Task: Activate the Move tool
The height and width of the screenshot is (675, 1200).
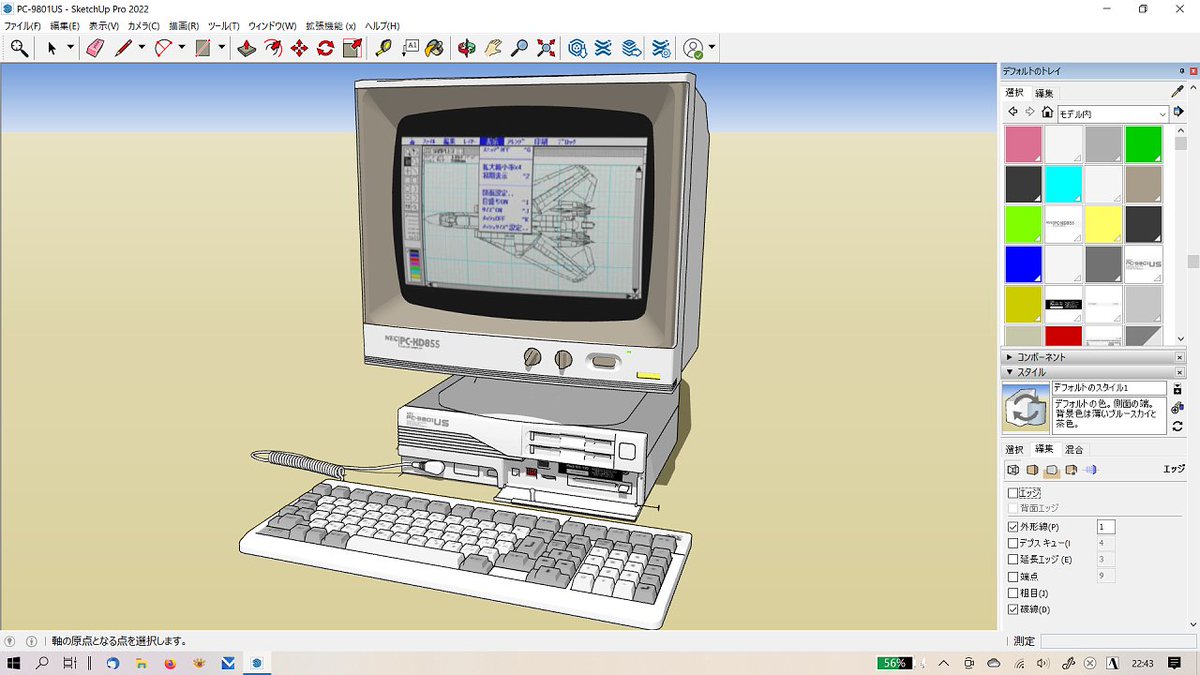Action: 299,47
